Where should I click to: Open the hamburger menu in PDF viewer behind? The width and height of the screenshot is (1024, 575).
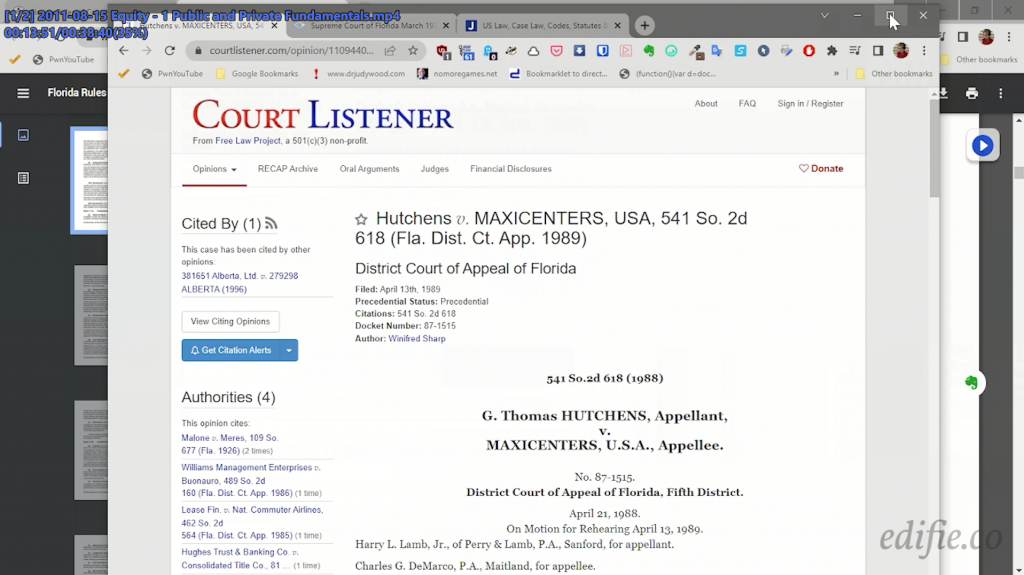pyautogui.click(x=24, y=93)
